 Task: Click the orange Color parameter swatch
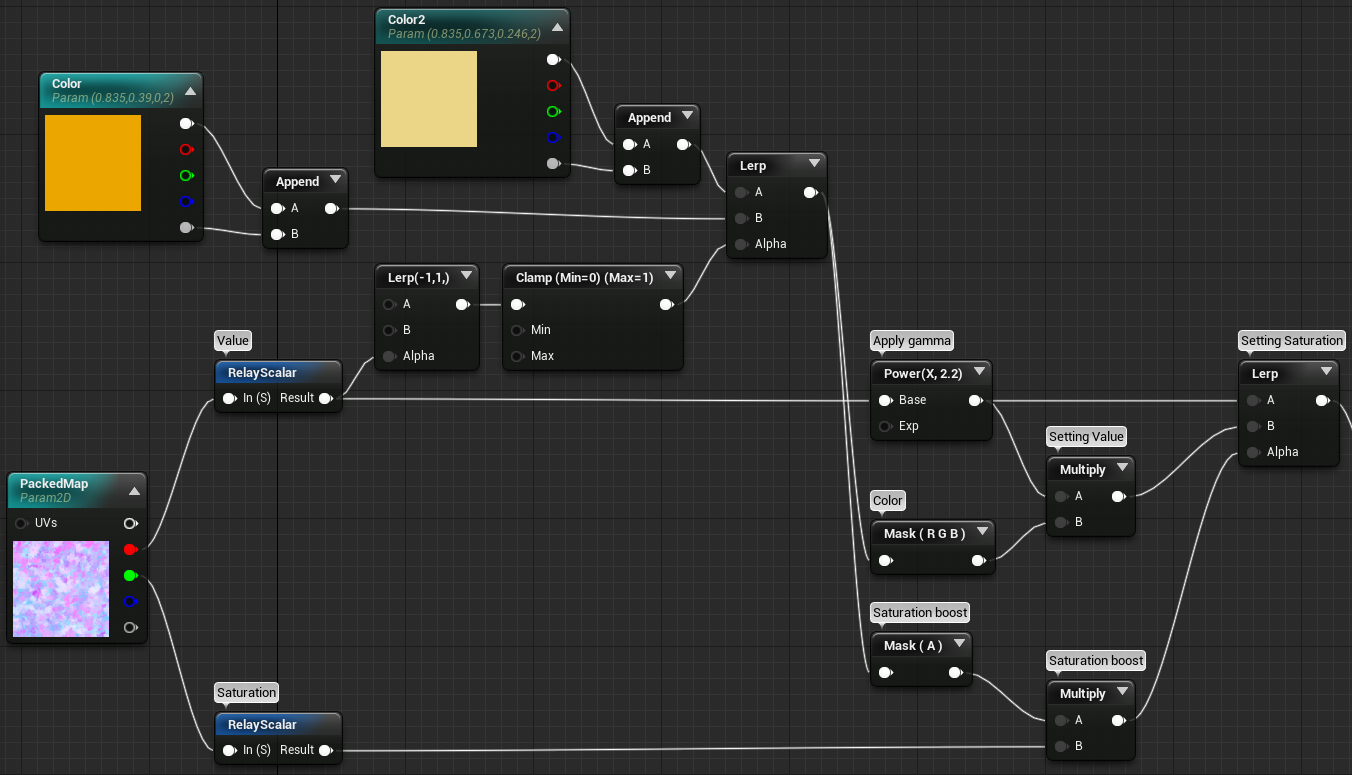point(93,163)
